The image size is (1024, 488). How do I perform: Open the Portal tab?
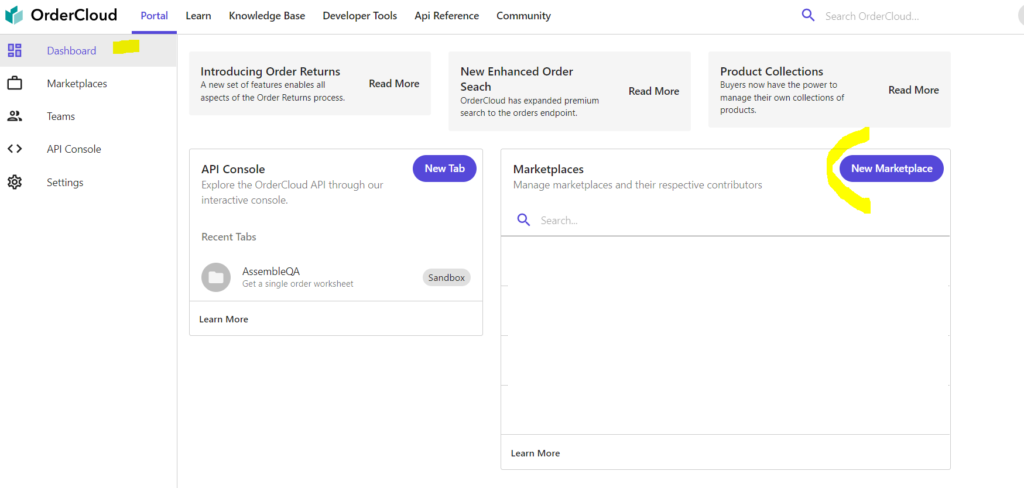coord(154,16)
